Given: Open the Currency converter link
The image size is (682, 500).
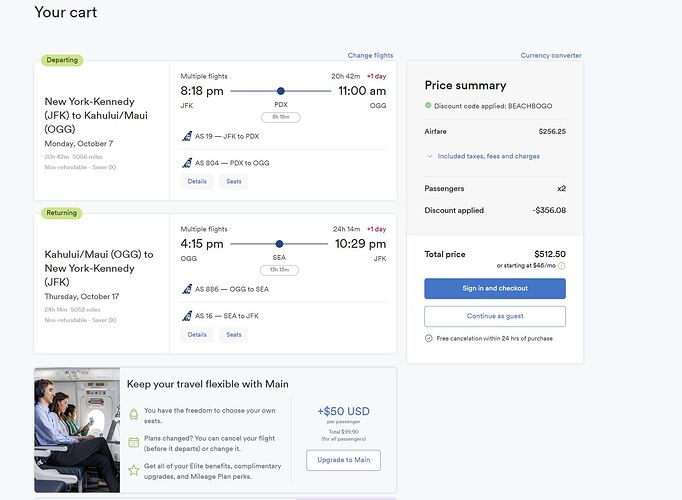Looking at the screenshot, I should pyautogui.click(x=551, y=56).
